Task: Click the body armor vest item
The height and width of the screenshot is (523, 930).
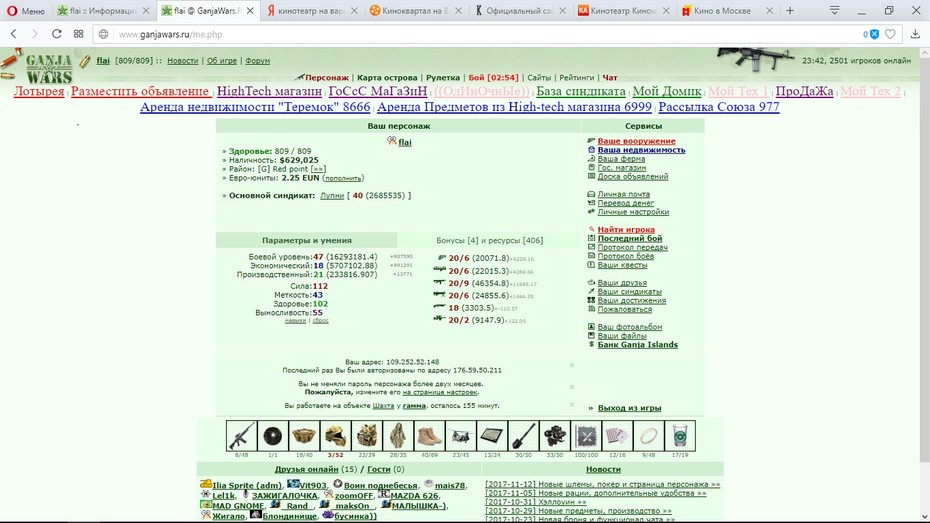Action: click(x=367, y=436)
